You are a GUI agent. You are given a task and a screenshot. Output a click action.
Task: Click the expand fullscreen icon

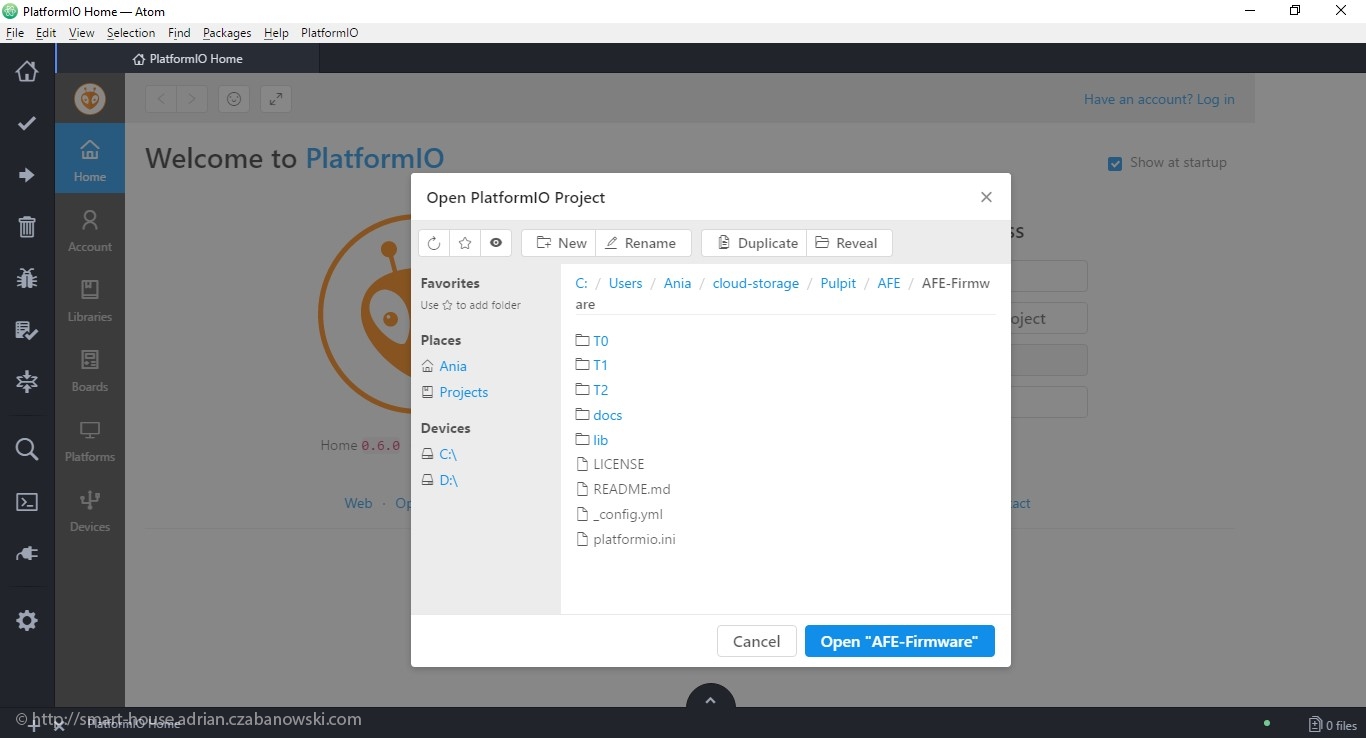coord(276,99)
